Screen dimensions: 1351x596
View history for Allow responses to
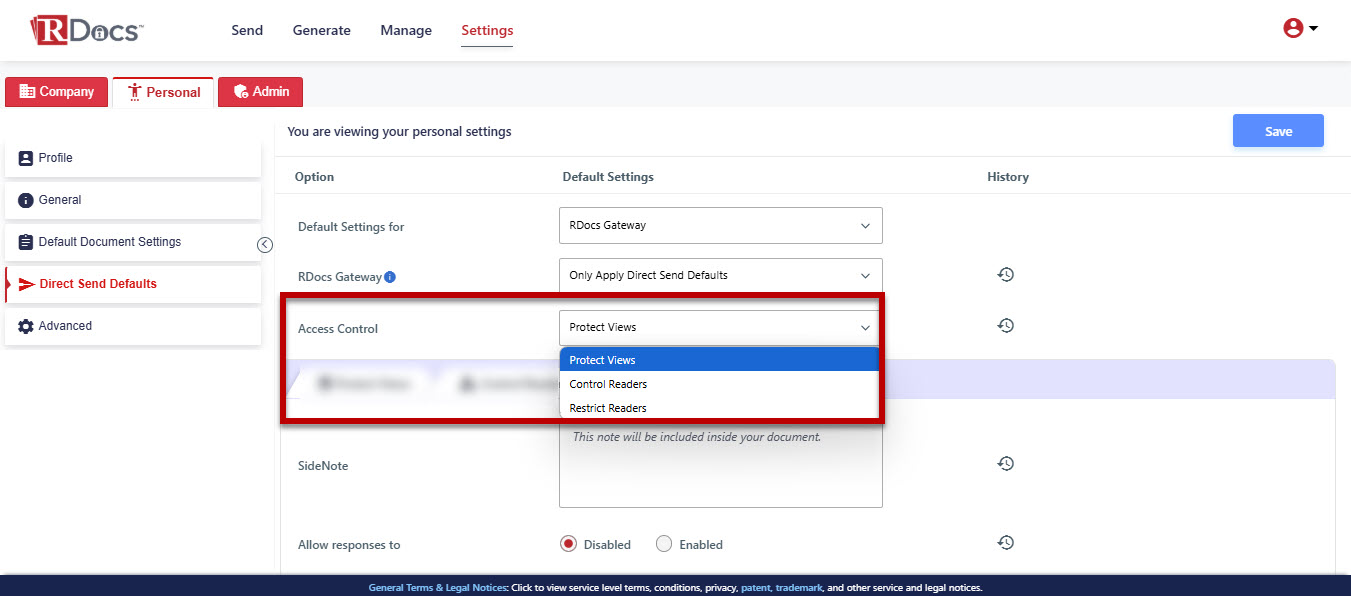1006,542
